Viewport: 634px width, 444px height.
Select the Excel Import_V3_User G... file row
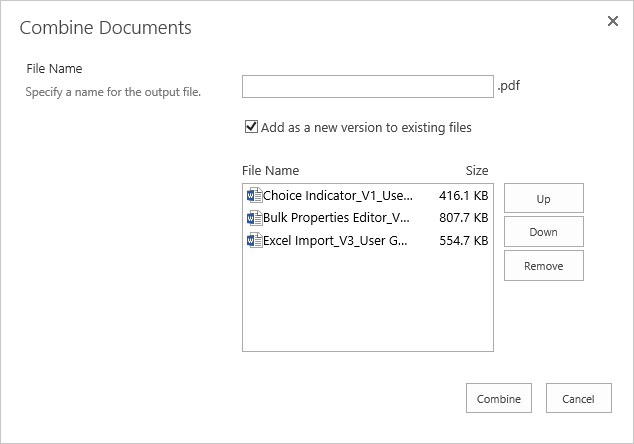pyautogui.click(x=368, y=241)
